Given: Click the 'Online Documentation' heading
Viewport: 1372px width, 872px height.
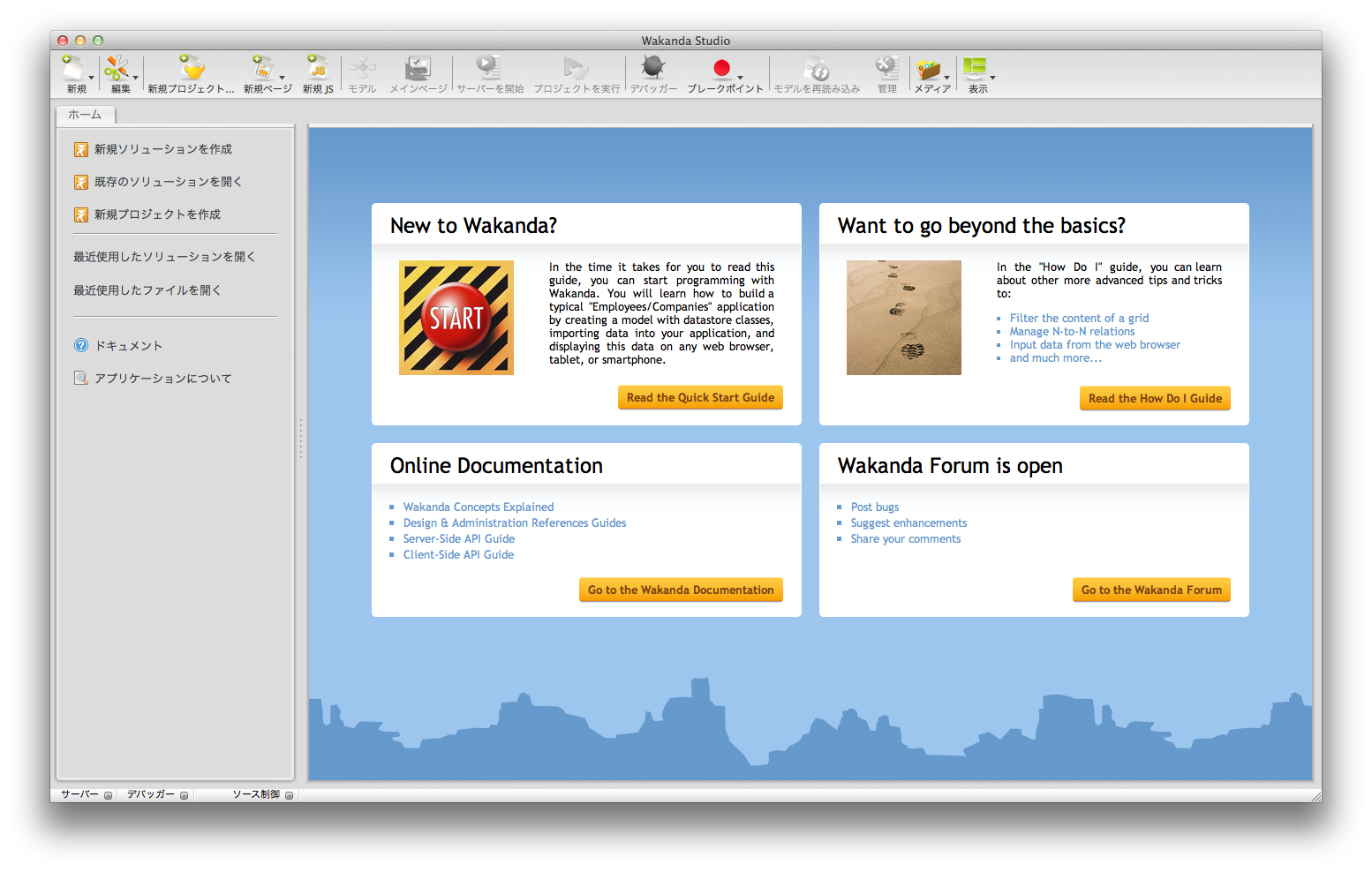Looking at the screenshot, I should click(496, 466).
